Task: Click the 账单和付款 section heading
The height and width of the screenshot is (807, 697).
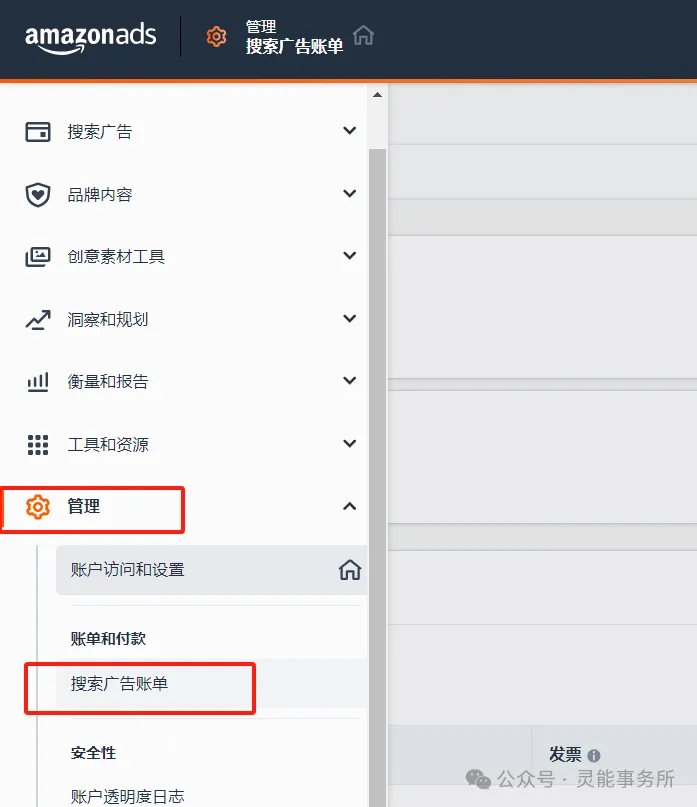Action: (108, 639)
